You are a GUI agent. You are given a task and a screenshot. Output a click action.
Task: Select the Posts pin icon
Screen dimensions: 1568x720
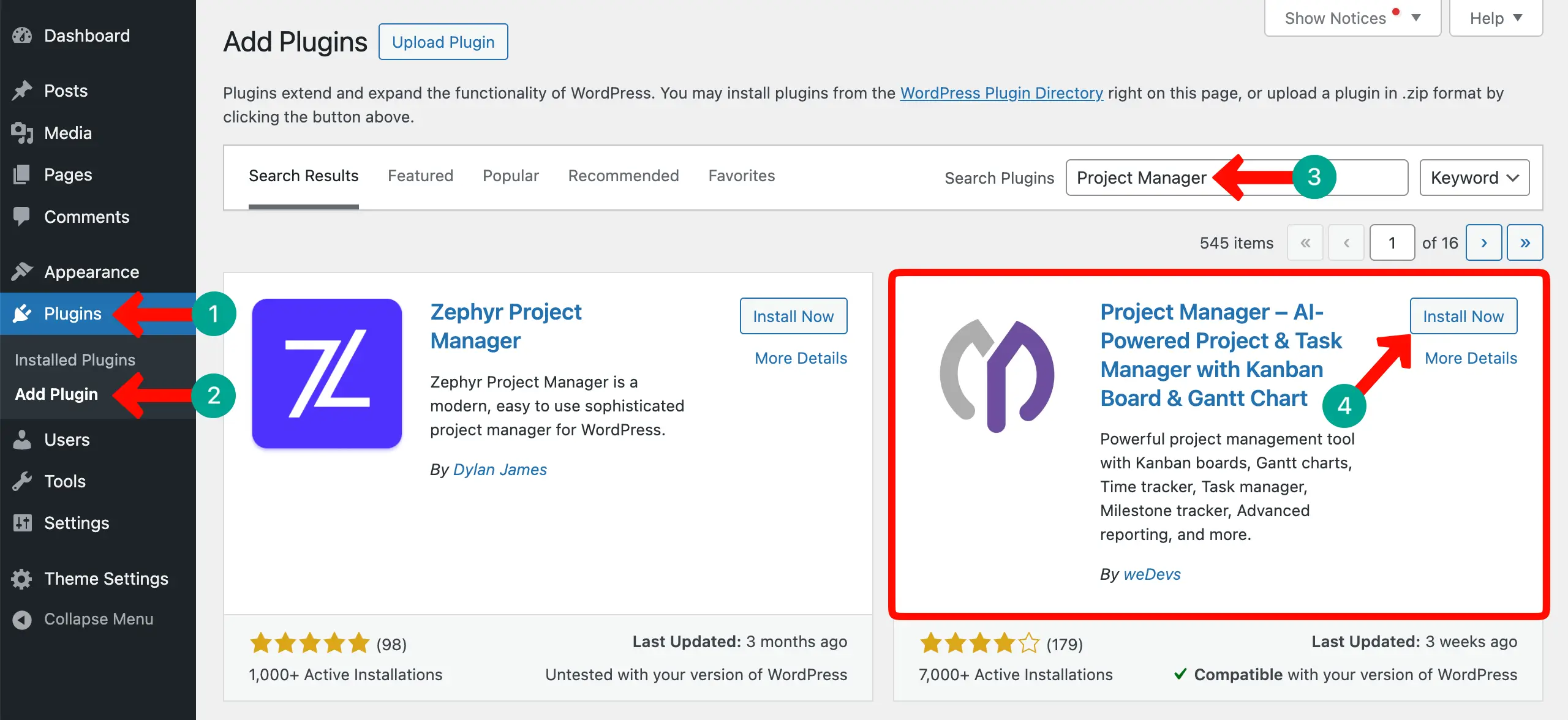(x=22, y=90)
